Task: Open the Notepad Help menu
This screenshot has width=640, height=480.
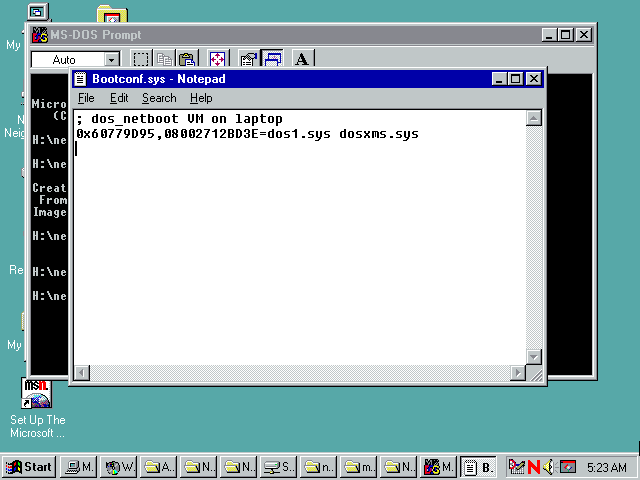Action: coord(201,98)
